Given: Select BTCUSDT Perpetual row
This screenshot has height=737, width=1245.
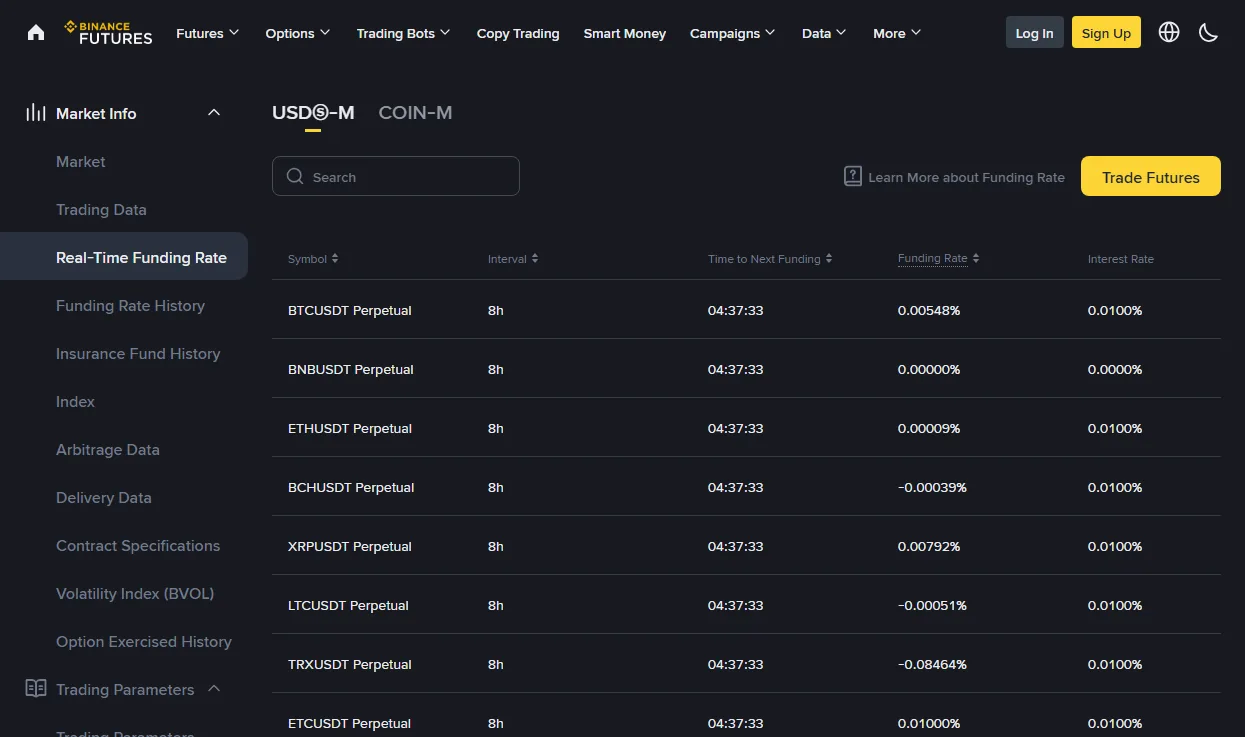Looking at the screenshot, I should pos(746,310).
